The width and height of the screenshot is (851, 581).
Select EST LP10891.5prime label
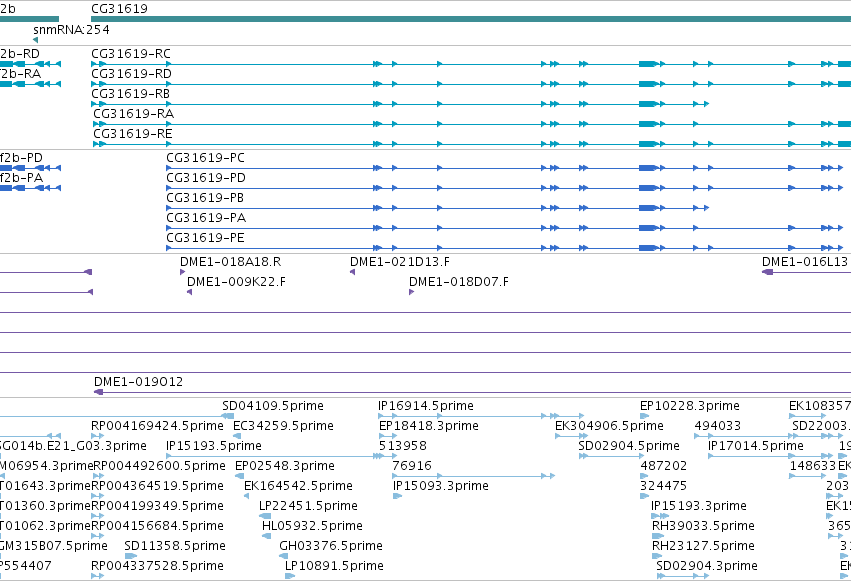pos(334,566)
